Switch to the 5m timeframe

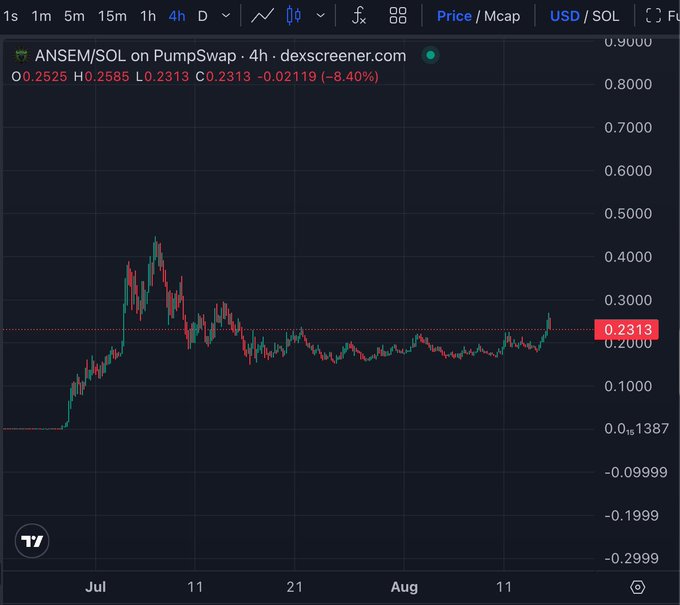pos(74,16)
